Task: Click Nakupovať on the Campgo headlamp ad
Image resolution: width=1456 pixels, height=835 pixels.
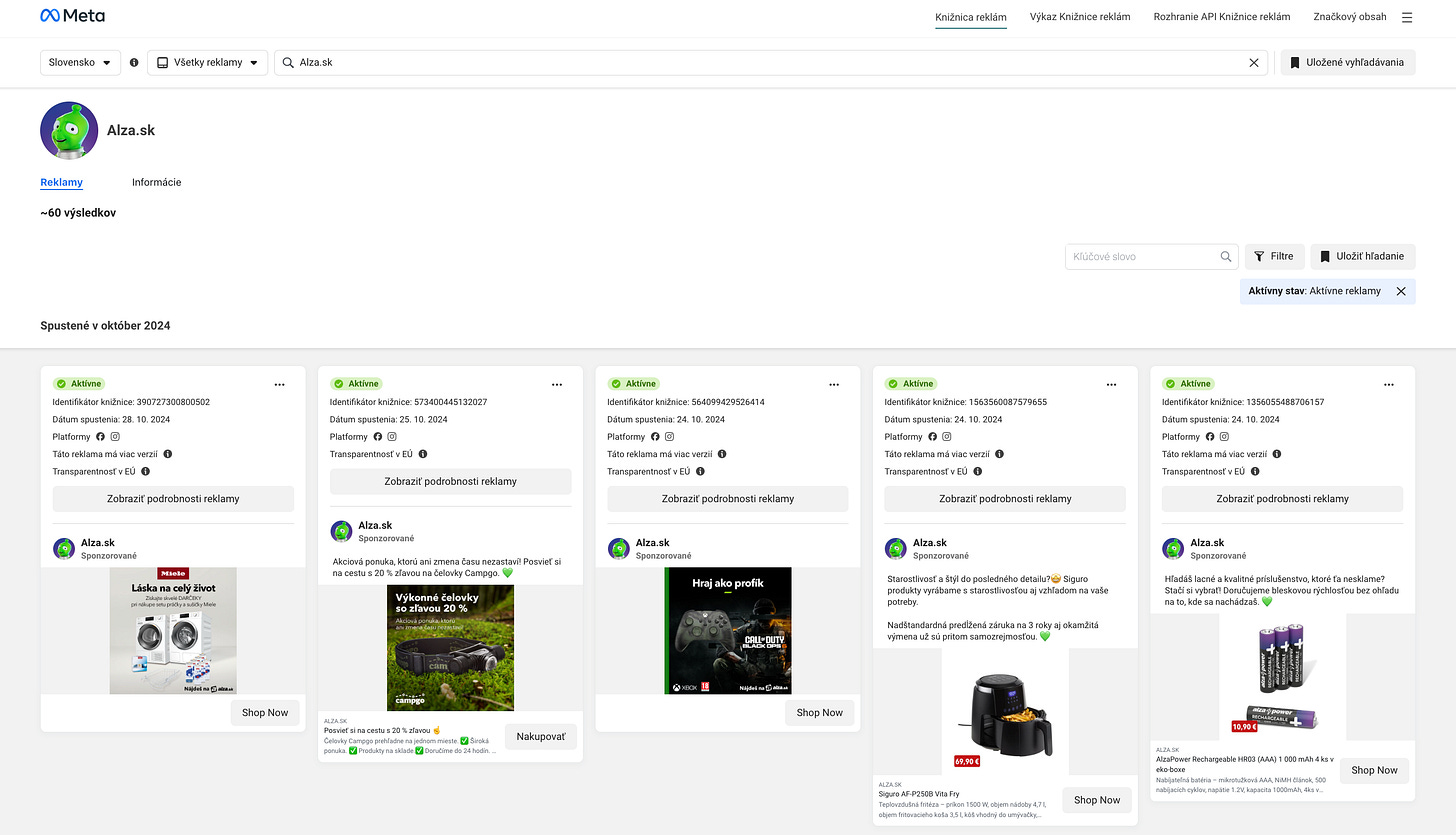Action: click(x=541, y=737)
